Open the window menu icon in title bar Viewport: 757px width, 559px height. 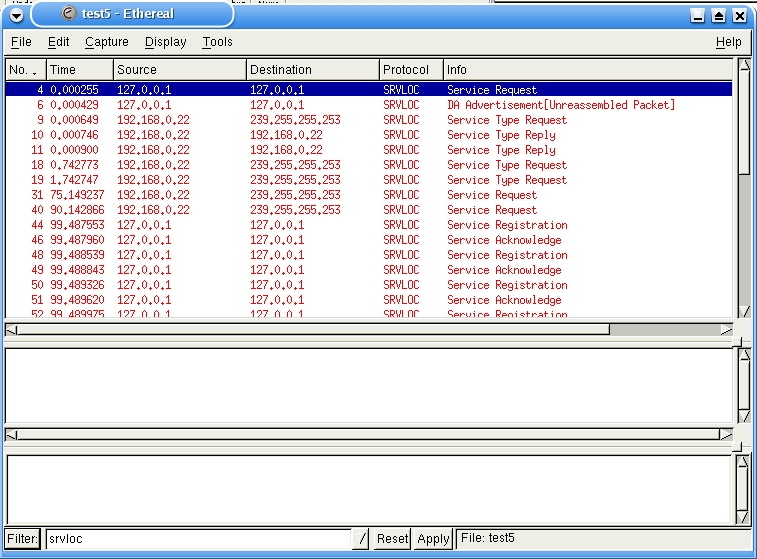tap(17, 15)
